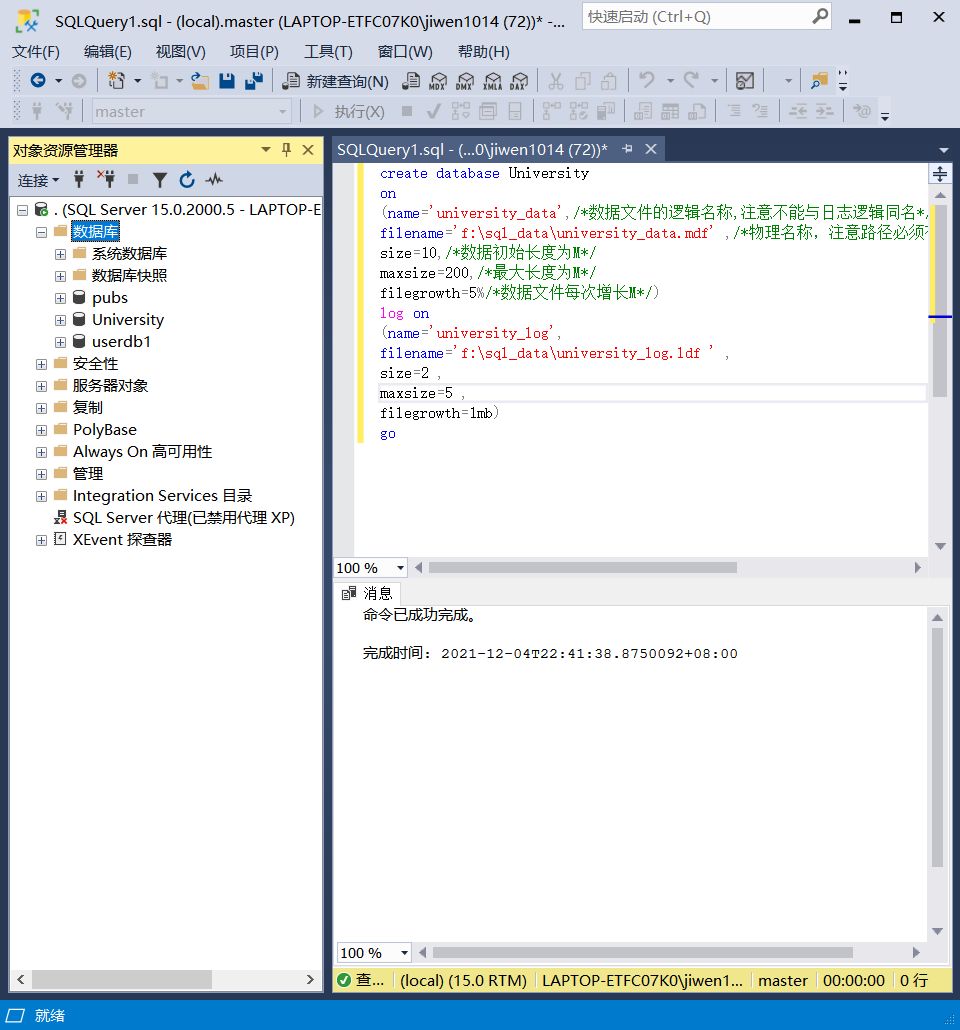Expand the userdb1 database node
This screenshot has height=1030, width=960.
[60, 342]
